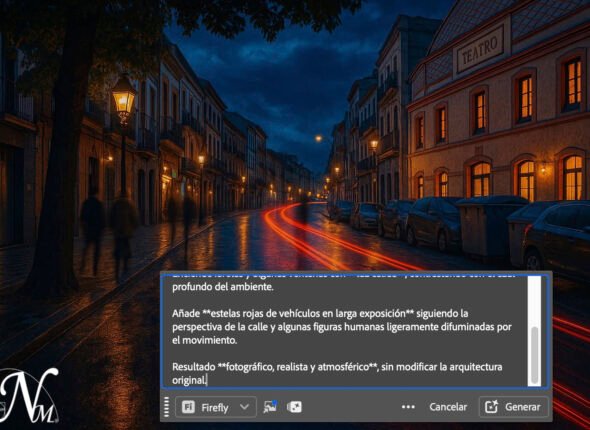This screenshot has height=430, width=590.
Task: Click the Cancelar button
Action: [x=448, y=407]
